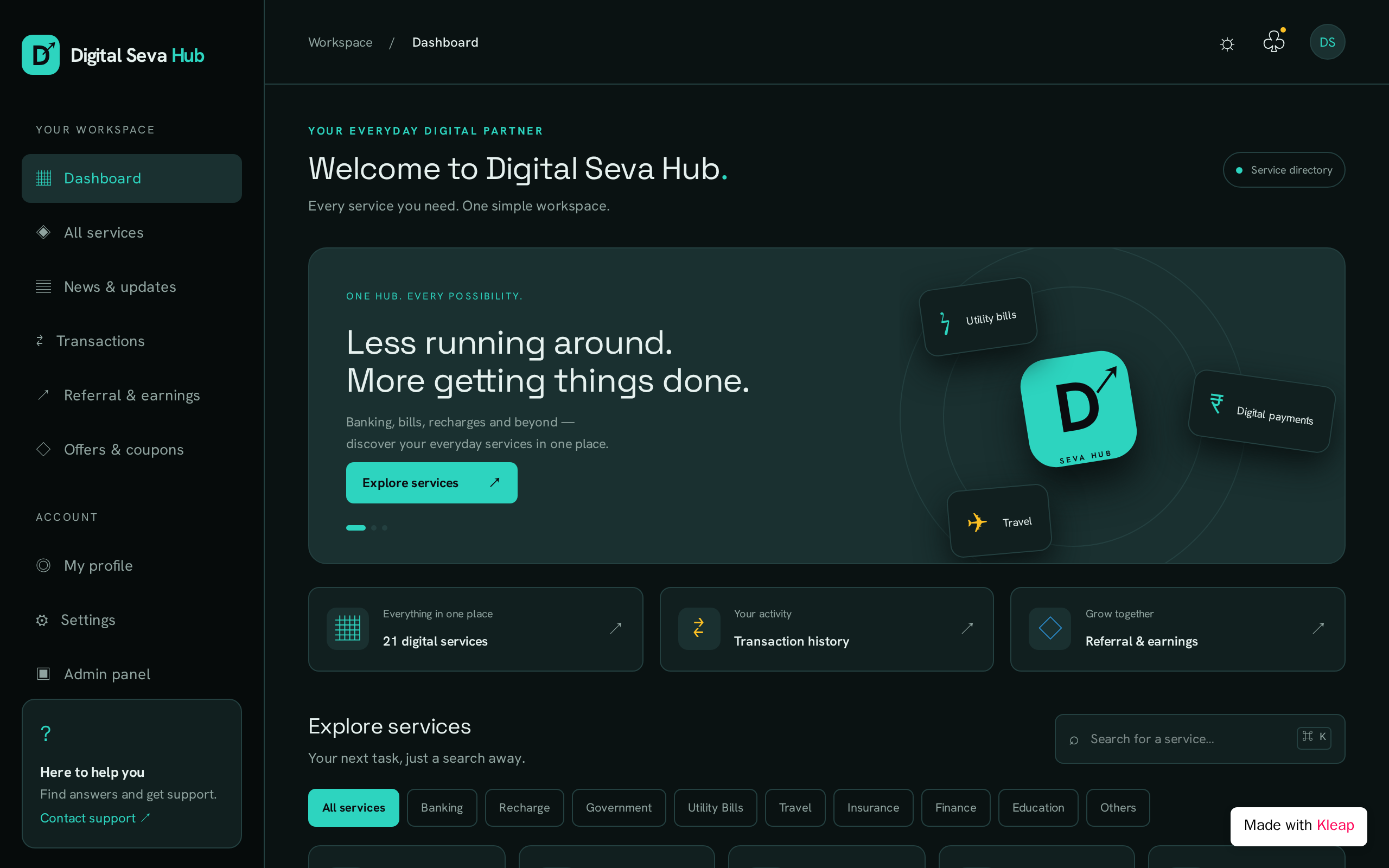Click the yellow arrows Transaction history icon

tap(699, 629)
